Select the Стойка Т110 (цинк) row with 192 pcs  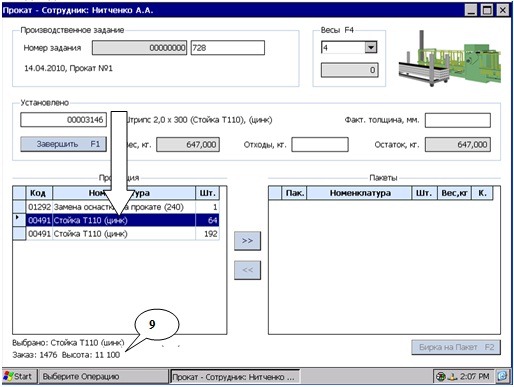tap(116, 234)
